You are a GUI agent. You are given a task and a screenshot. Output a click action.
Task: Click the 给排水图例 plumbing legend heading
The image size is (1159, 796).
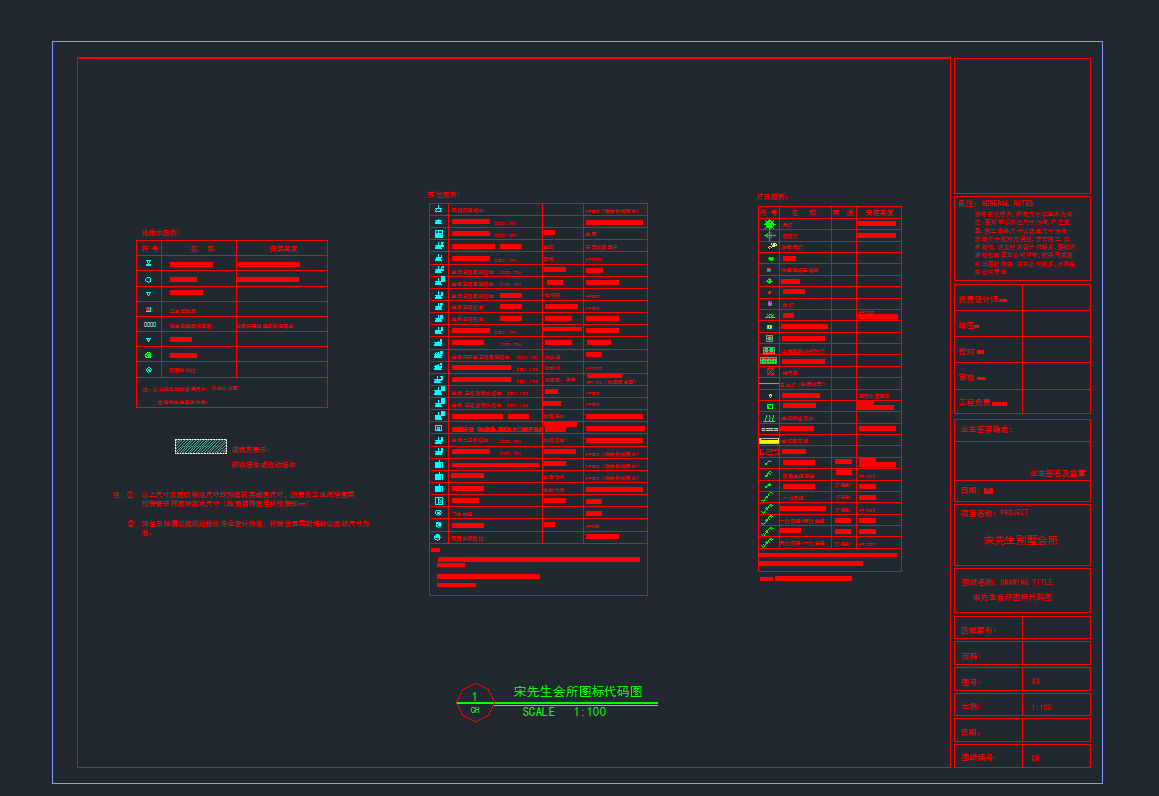pyautogui.click(x=159, y=232)
